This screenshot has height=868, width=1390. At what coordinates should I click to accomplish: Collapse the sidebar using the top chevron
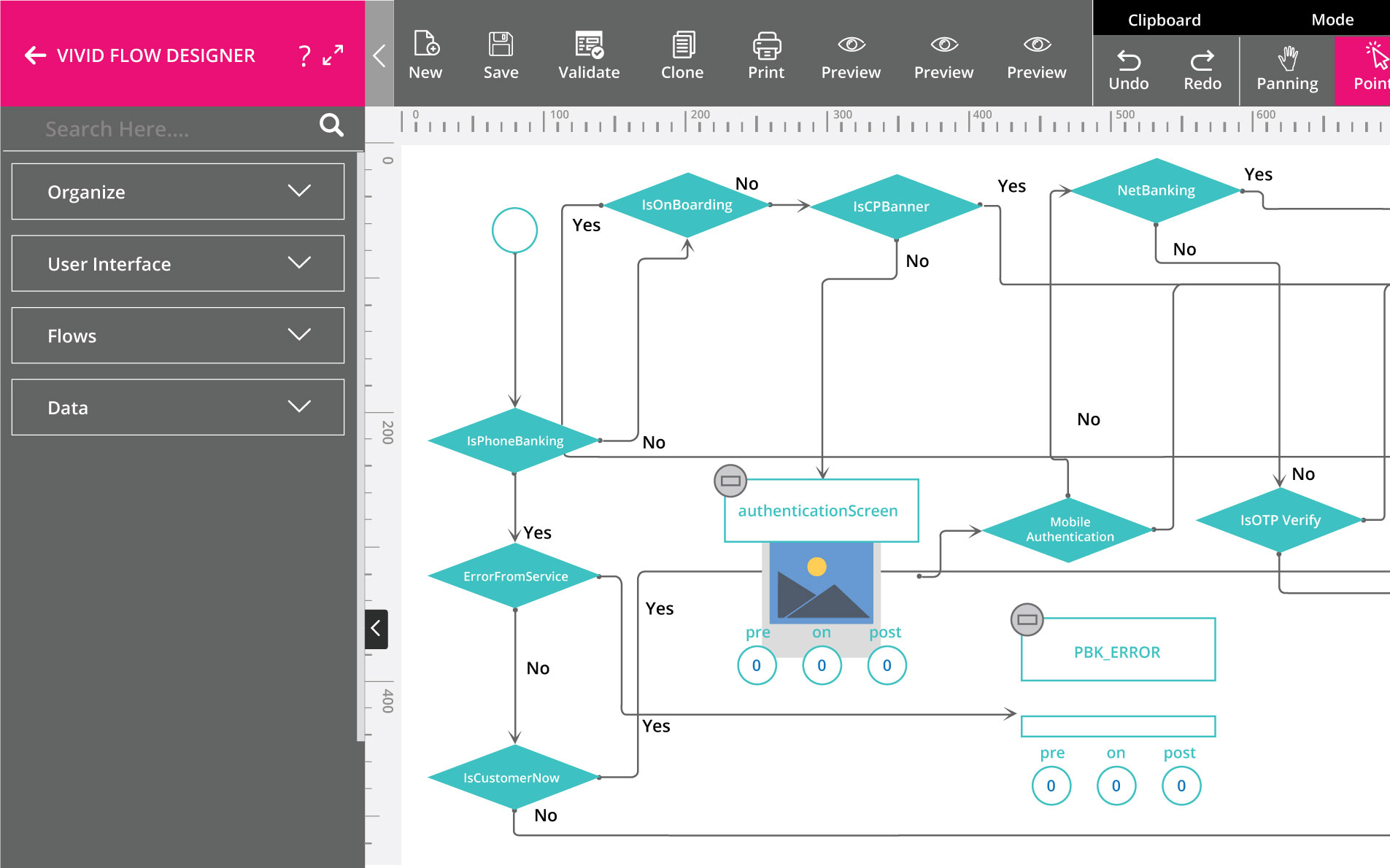pyautogui.click(x=379, y=55)
